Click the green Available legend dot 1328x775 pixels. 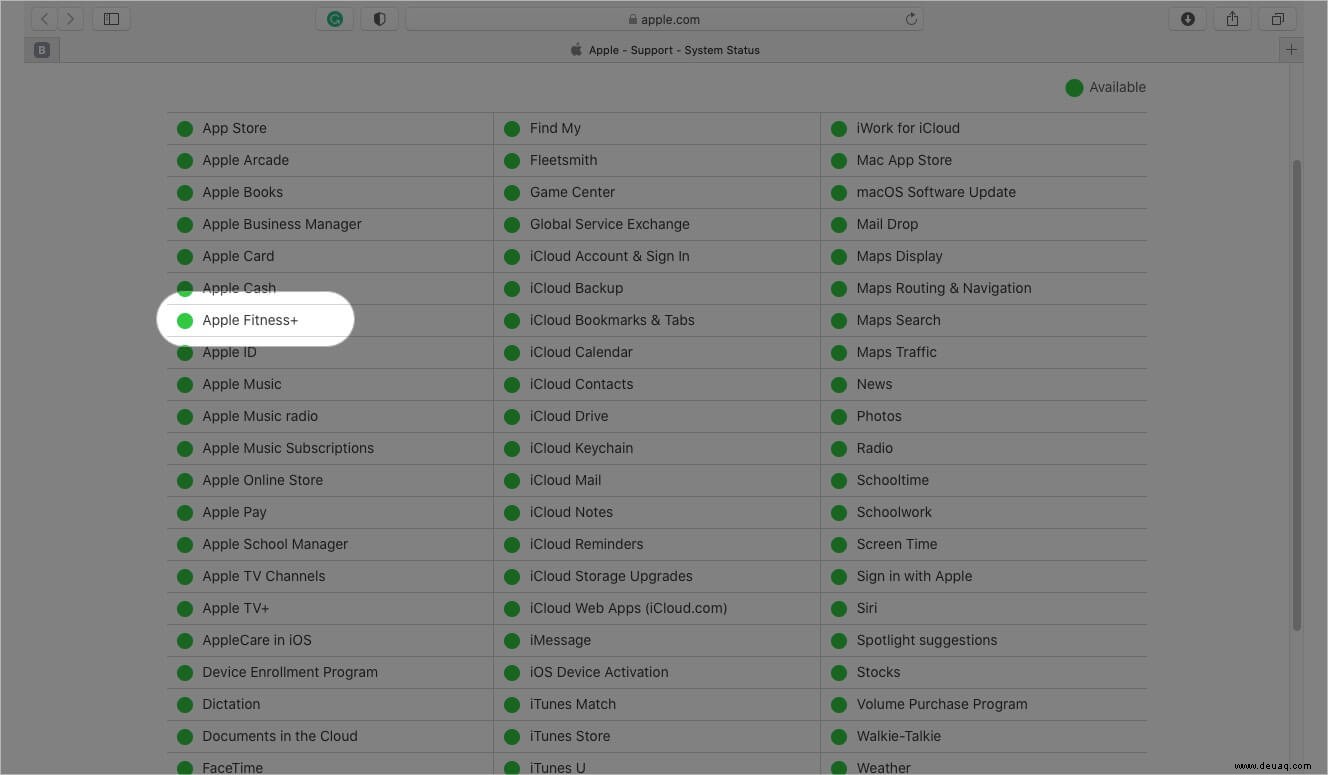pos(1074,88)
